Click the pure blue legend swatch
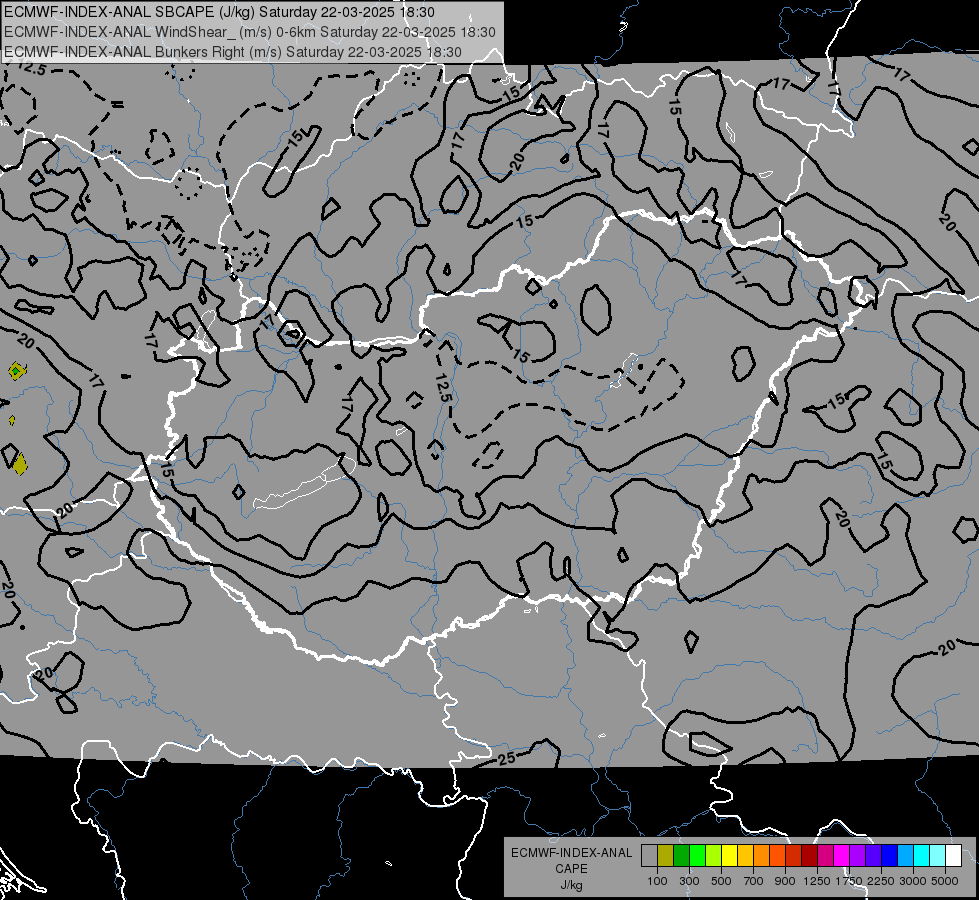Screen dimensions: 979x900 (x=889, y=856)
